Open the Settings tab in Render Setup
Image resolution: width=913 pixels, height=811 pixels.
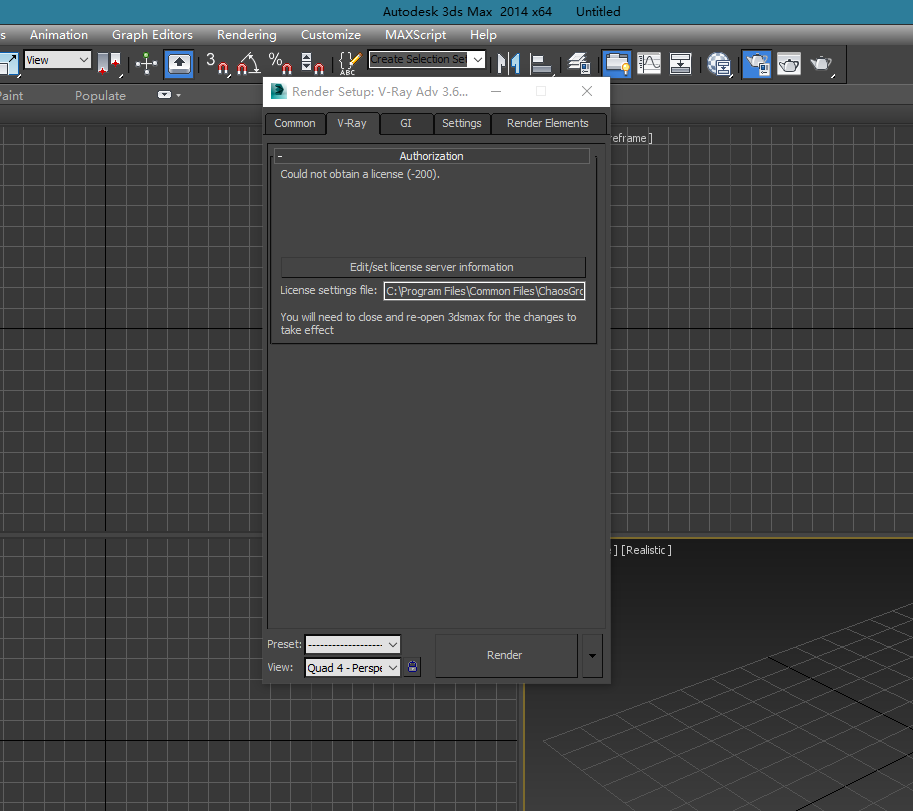point(462,123)
